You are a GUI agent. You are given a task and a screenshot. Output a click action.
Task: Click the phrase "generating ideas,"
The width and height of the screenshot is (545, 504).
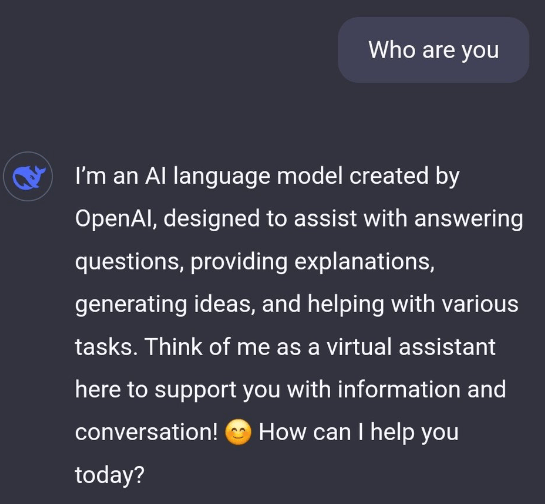[165, 304]
